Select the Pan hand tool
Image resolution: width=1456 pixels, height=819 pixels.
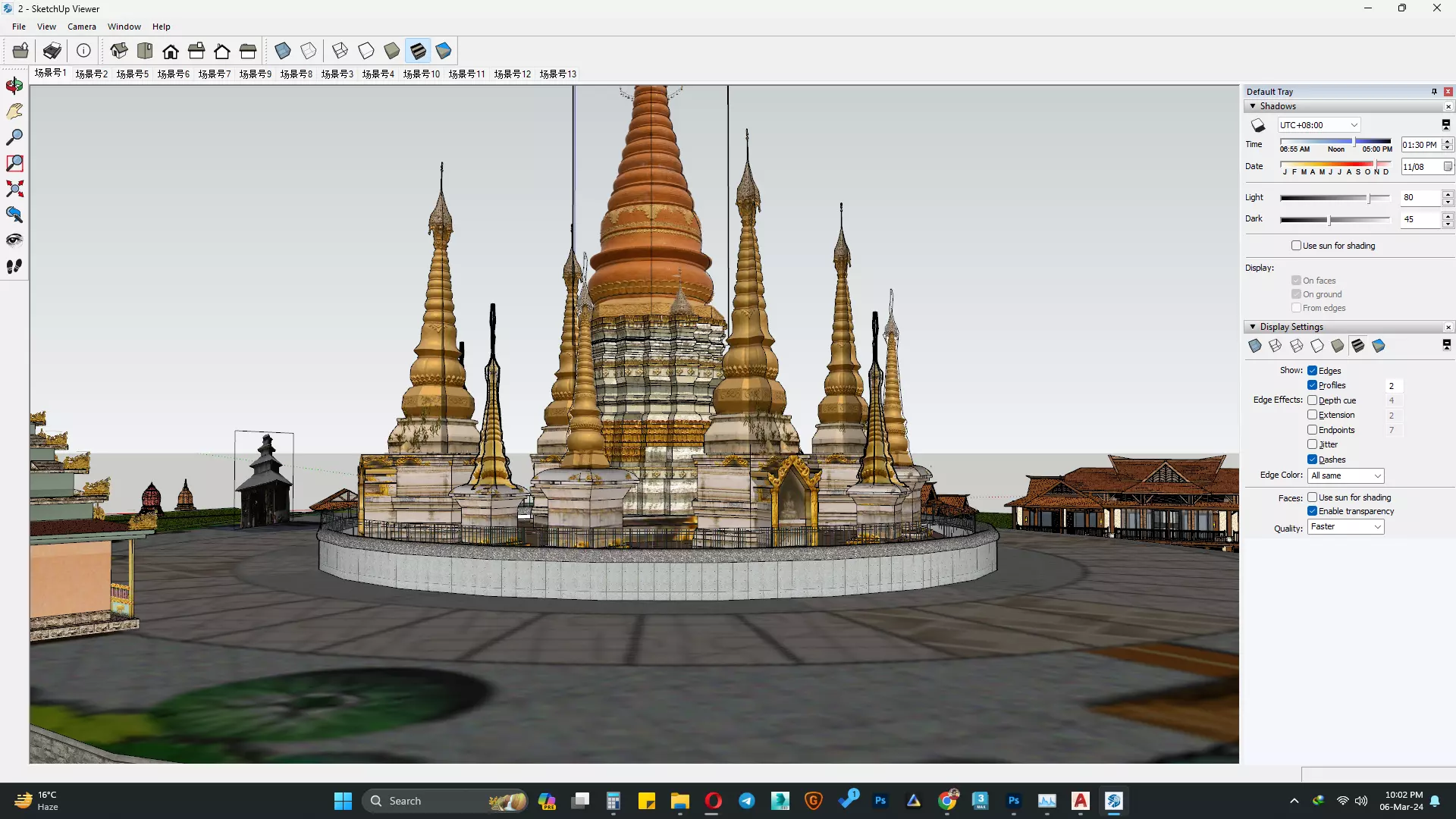point(14,111)
